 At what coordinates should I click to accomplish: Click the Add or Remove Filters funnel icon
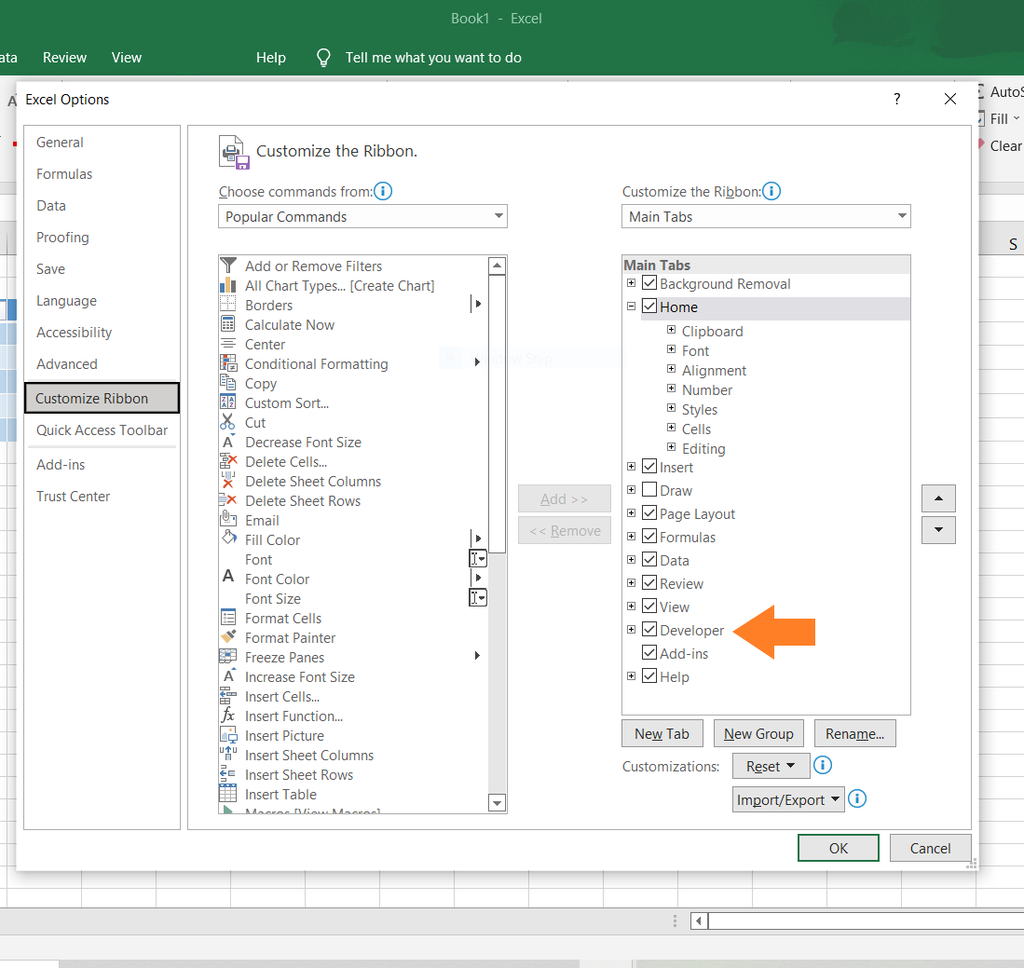[228, 266]
